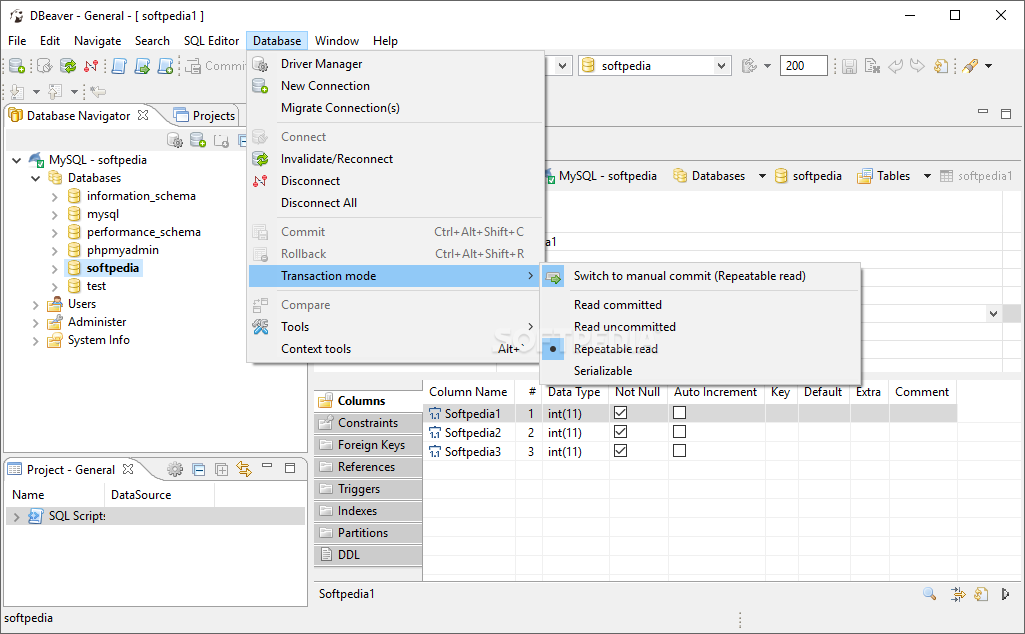This screenshot has width=1025, height=634.
Task: Click the result set limit field showing 200
Action: (803, 66)
